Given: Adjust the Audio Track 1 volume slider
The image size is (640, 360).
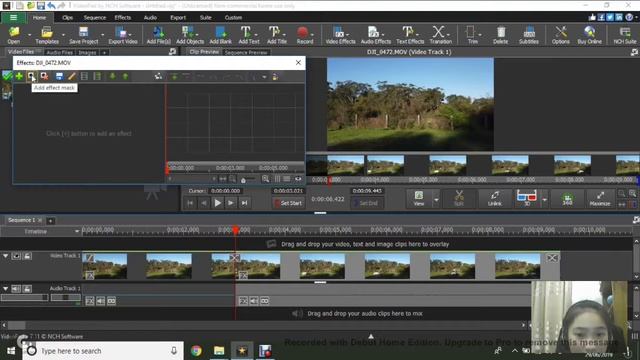Looking at the screenshot, I should click(x=24, y=298).
